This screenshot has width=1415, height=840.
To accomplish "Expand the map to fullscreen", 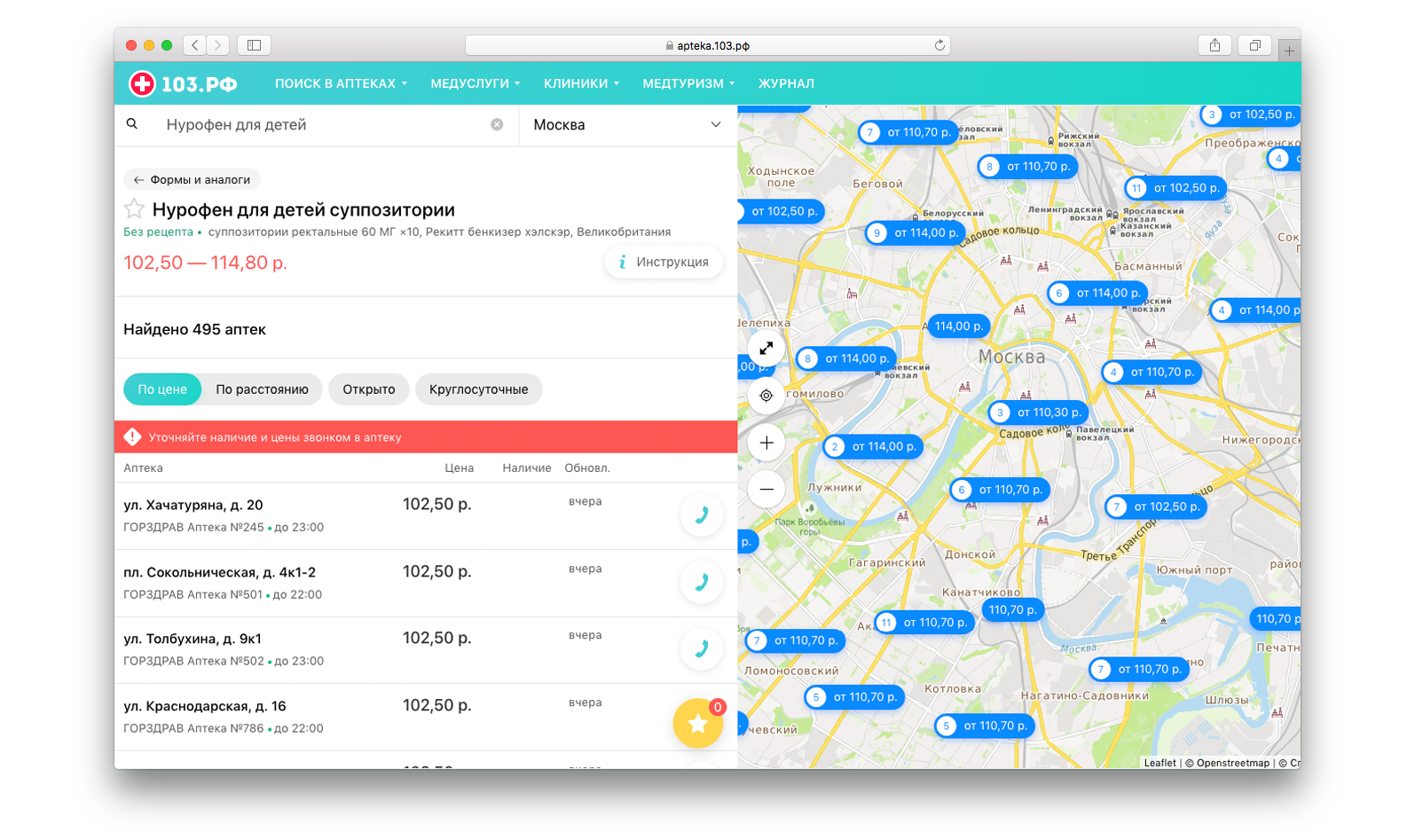I will click(766, 349).
